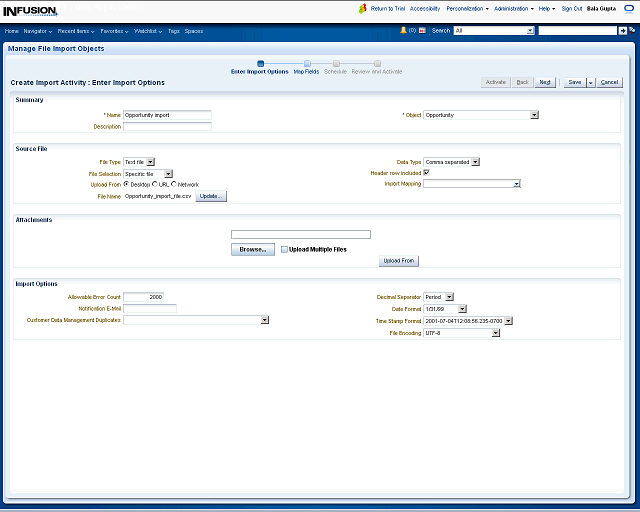Open the Navigator menu
The height and width of the screenshot is (512, 640).
pyautogui.click(x=38, y=31)
